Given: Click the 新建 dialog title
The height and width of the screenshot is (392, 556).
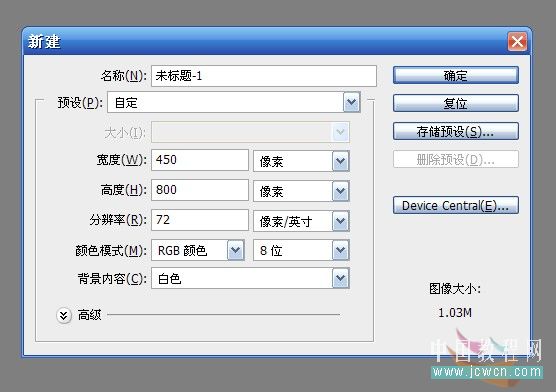Looking at the screenshot, I should coord(44,42).
